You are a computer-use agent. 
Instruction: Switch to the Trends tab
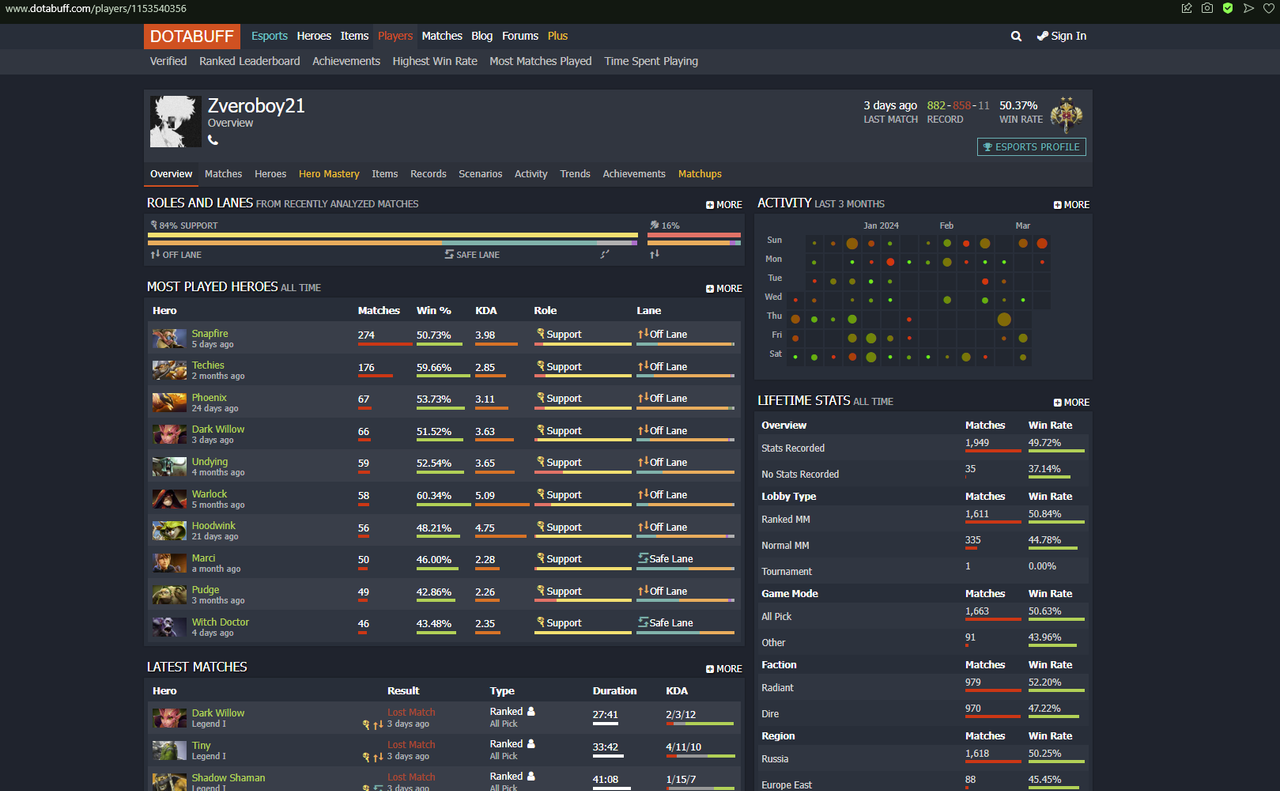(575, 174)
